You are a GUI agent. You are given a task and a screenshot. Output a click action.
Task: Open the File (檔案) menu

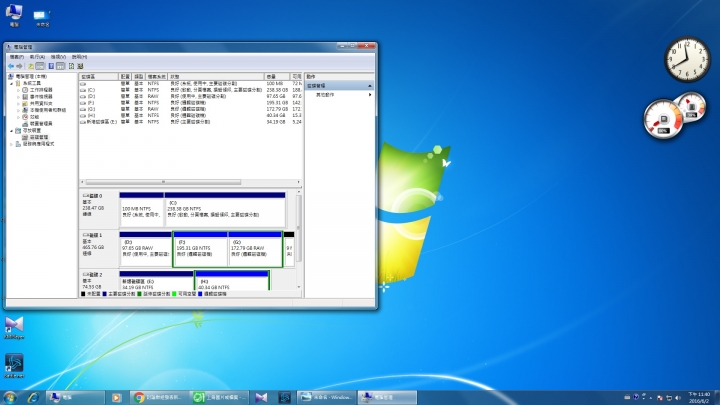point(17,57)
